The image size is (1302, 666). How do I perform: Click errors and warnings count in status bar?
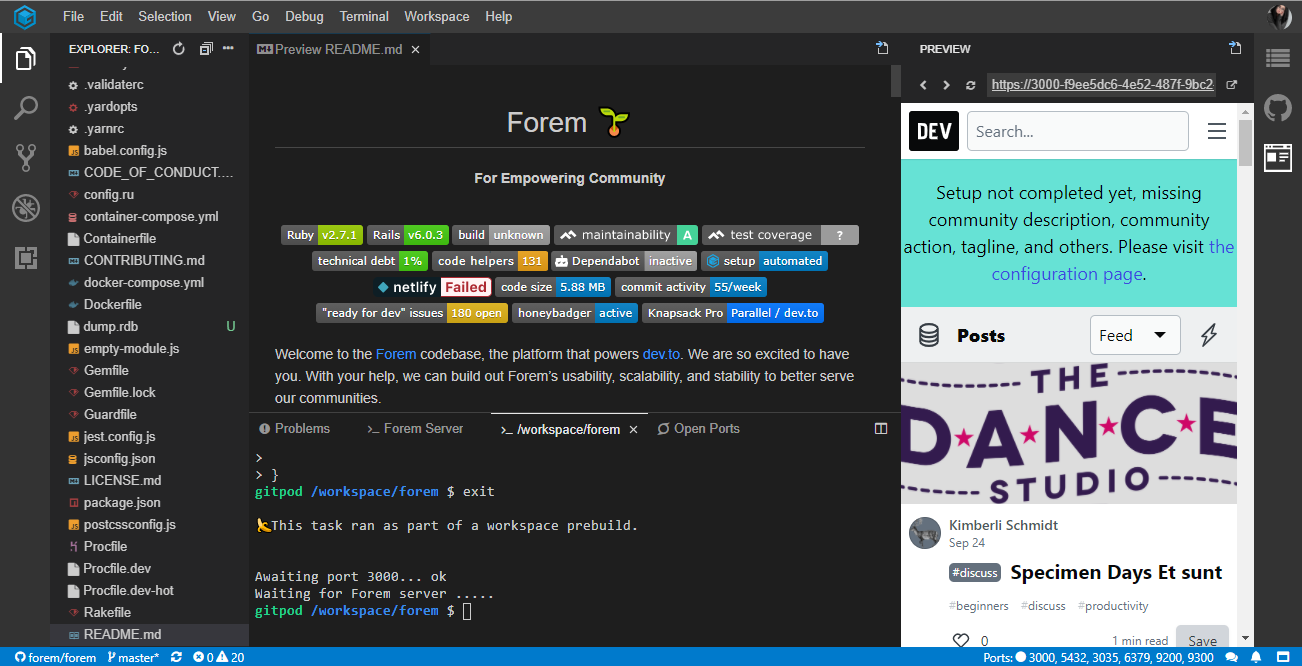(x=219, y=657)
